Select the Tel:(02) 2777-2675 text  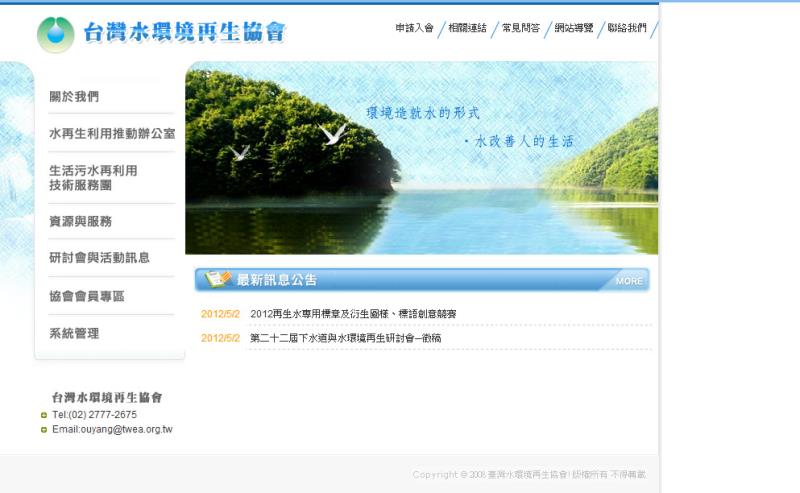[94, 414]
